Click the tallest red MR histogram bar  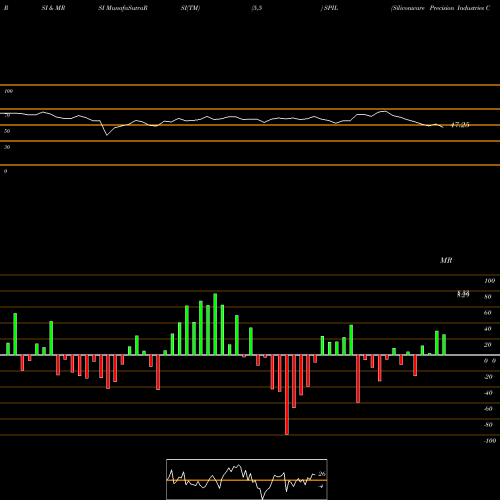287,395
